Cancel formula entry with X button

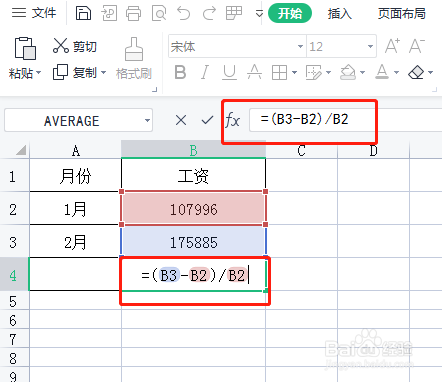(181, 120)
